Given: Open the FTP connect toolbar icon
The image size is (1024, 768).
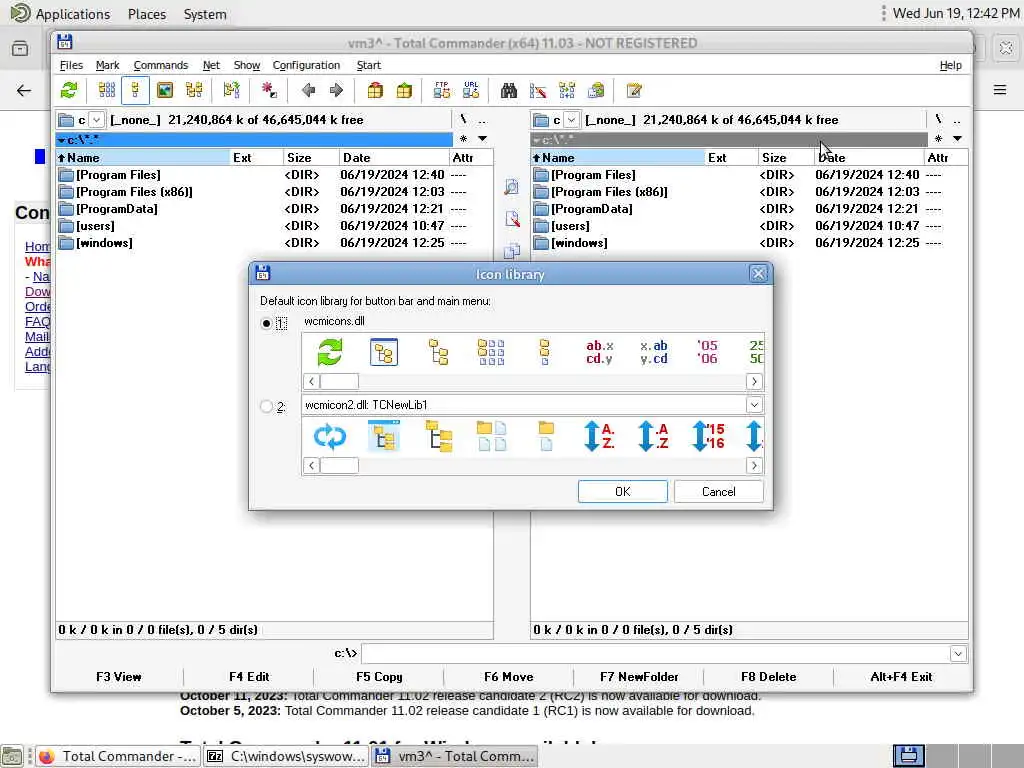Looking at the screenshot, I should (441, 90).
